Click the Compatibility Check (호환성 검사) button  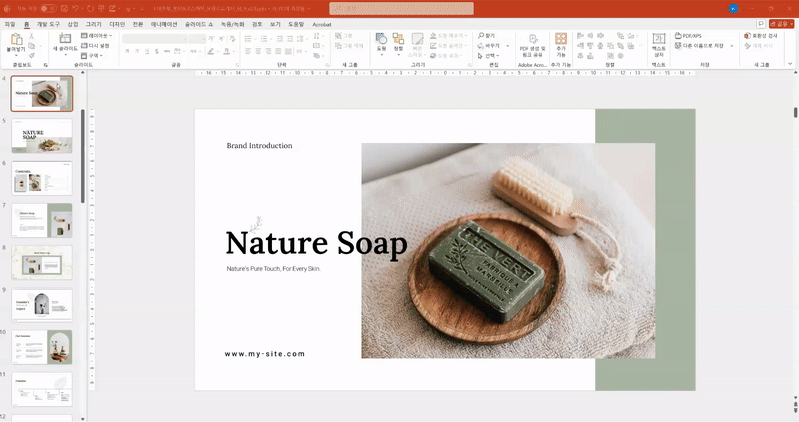click(x=761, y=36)
